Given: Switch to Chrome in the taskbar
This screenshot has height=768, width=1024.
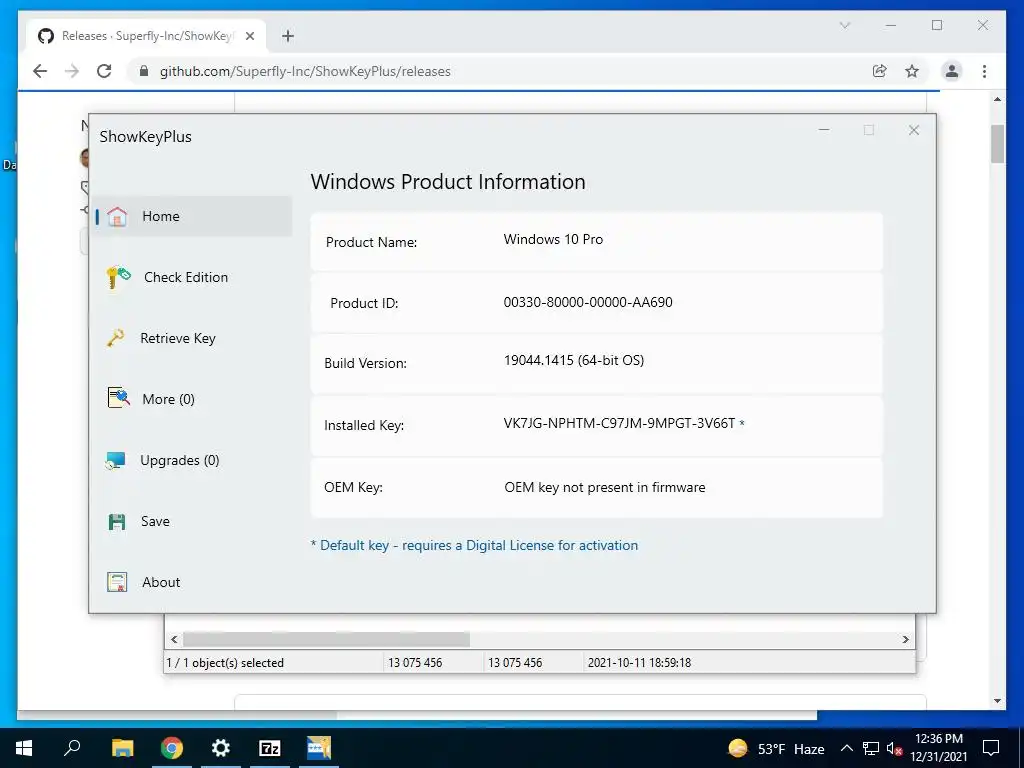Looking at the screenshot, I should click(172, 748).
